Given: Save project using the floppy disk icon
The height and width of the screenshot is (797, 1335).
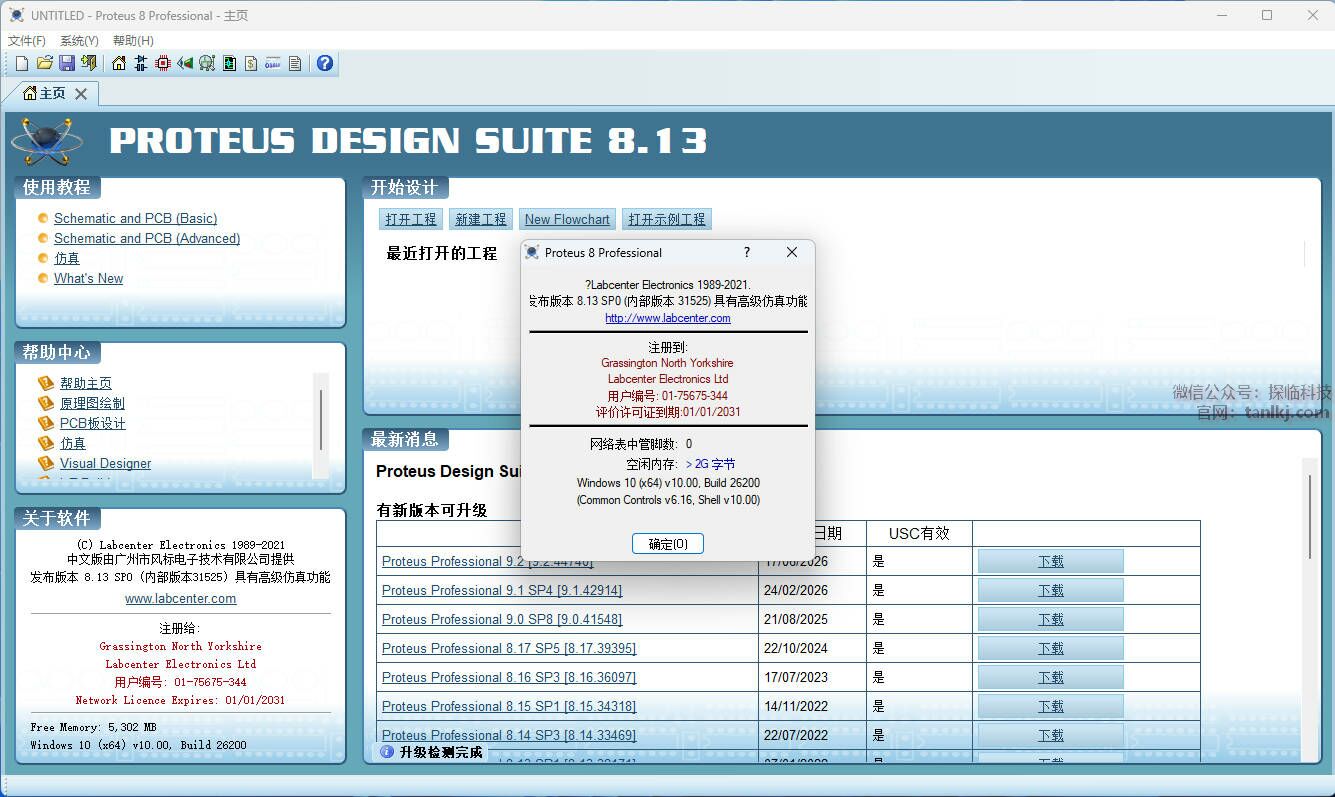Looking at the screenshot, I should pos(67,63).
